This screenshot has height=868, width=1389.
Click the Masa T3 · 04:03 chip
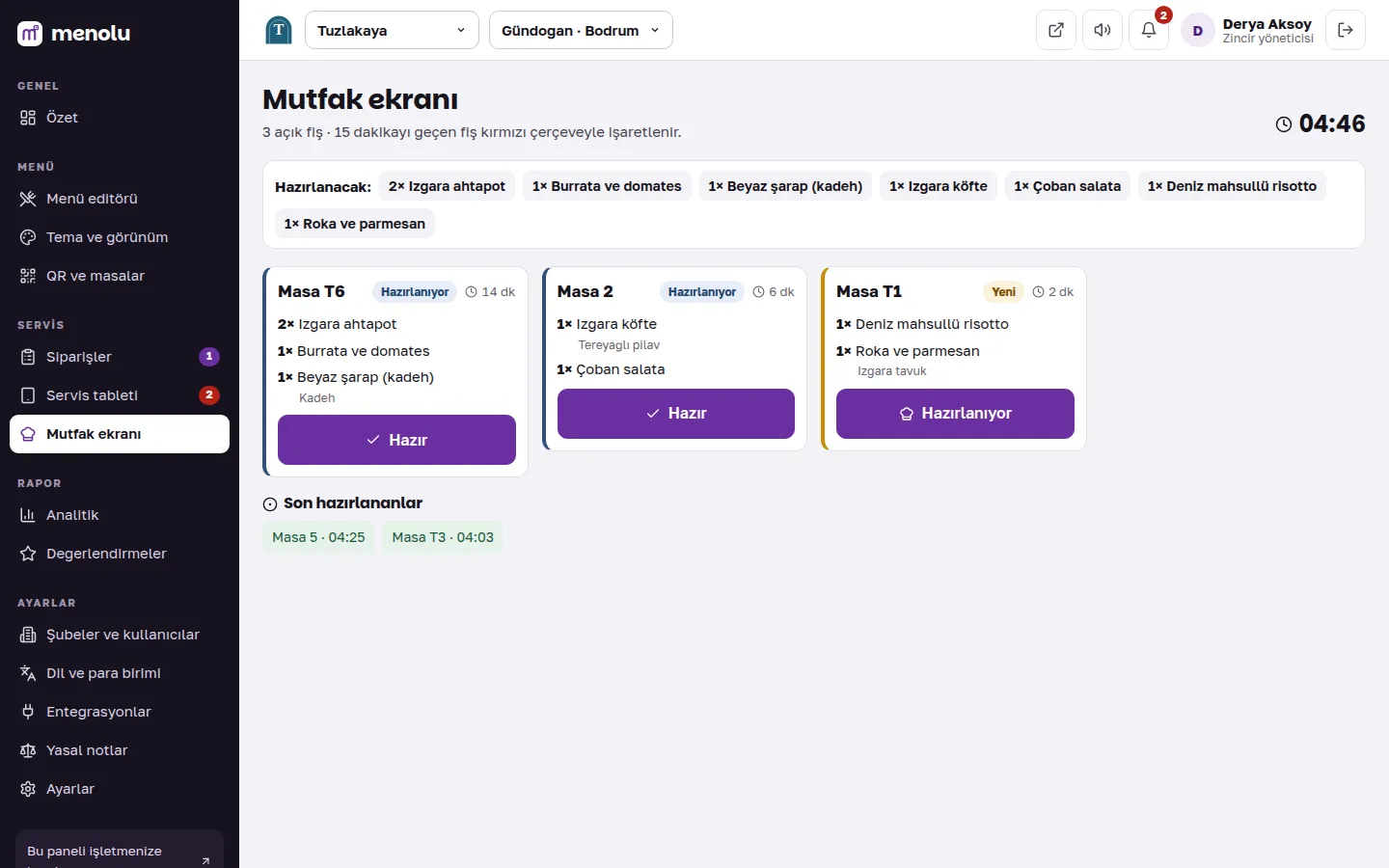tap(443, 537)
